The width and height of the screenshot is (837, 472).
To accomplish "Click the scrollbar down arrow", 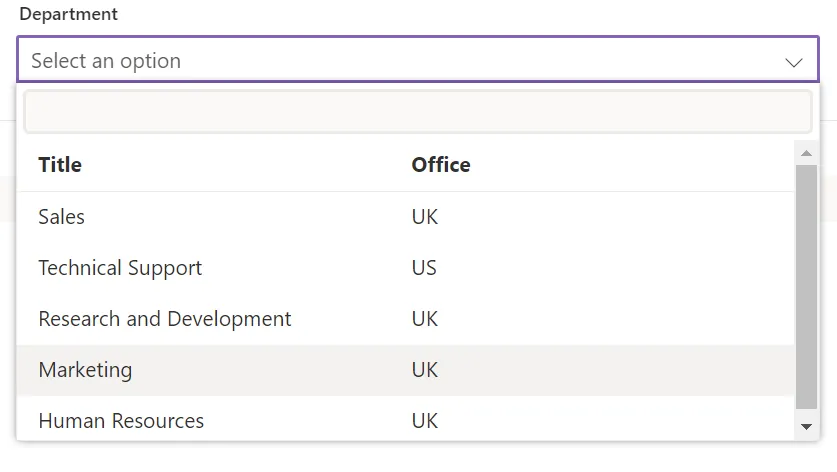I will (806, 427).
